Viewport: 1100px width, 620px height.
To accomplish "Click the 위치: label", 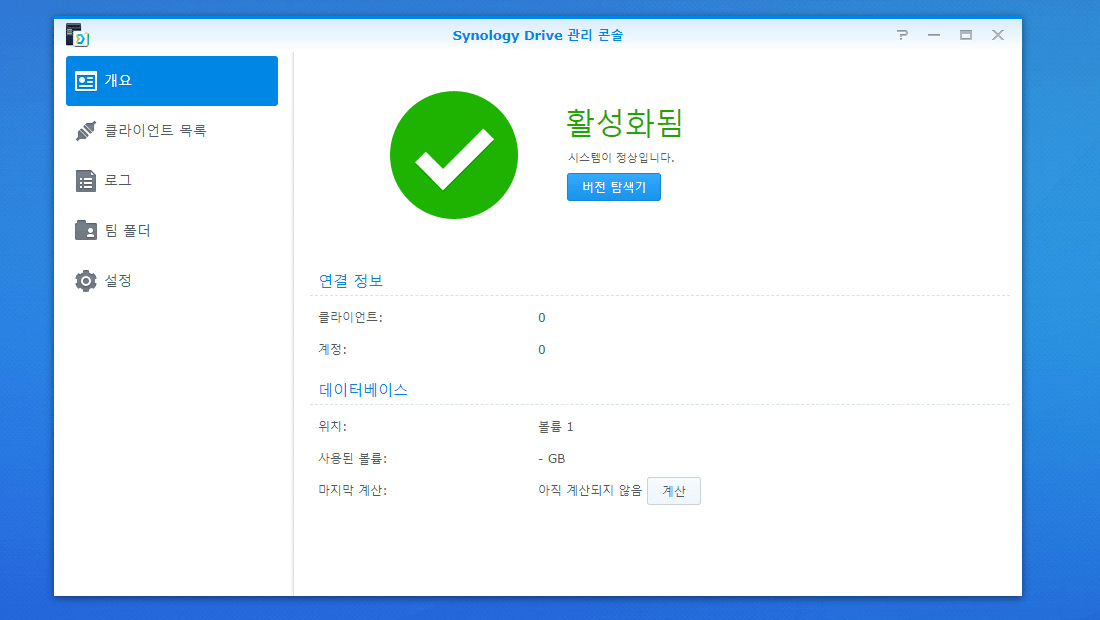I will click(333, 426).
